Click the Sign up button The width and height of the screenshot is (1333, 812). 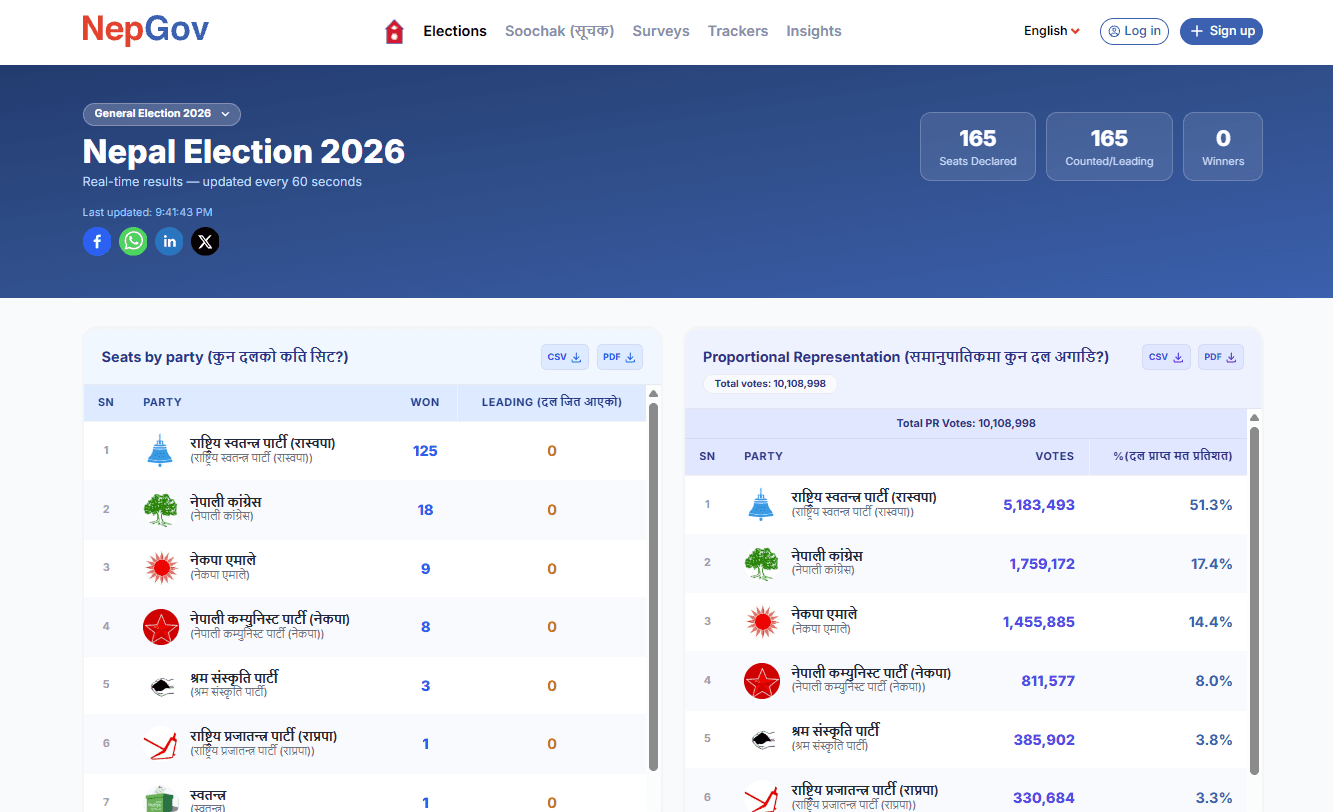point(1221,31)
